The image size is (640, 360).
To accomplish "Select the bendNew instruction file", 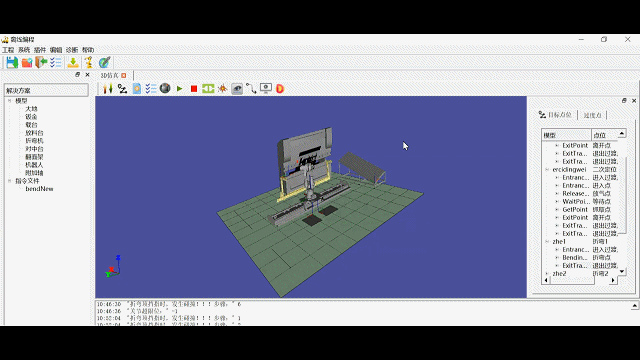I will click(x=39, y=189).
